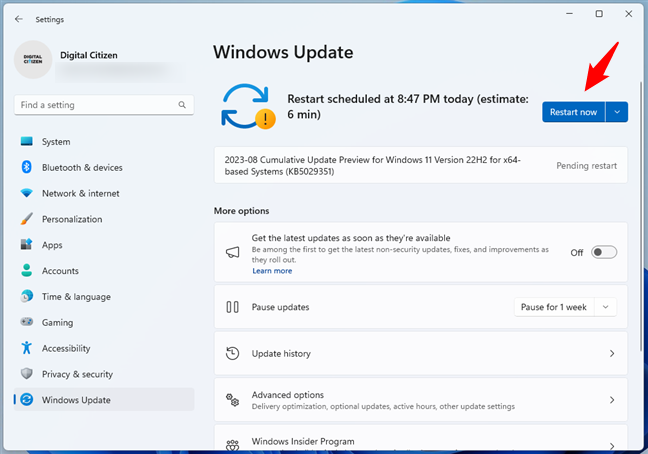The image size is (648, 454).
Task: Click the Find a setting search box
Action: coord(104,105)
